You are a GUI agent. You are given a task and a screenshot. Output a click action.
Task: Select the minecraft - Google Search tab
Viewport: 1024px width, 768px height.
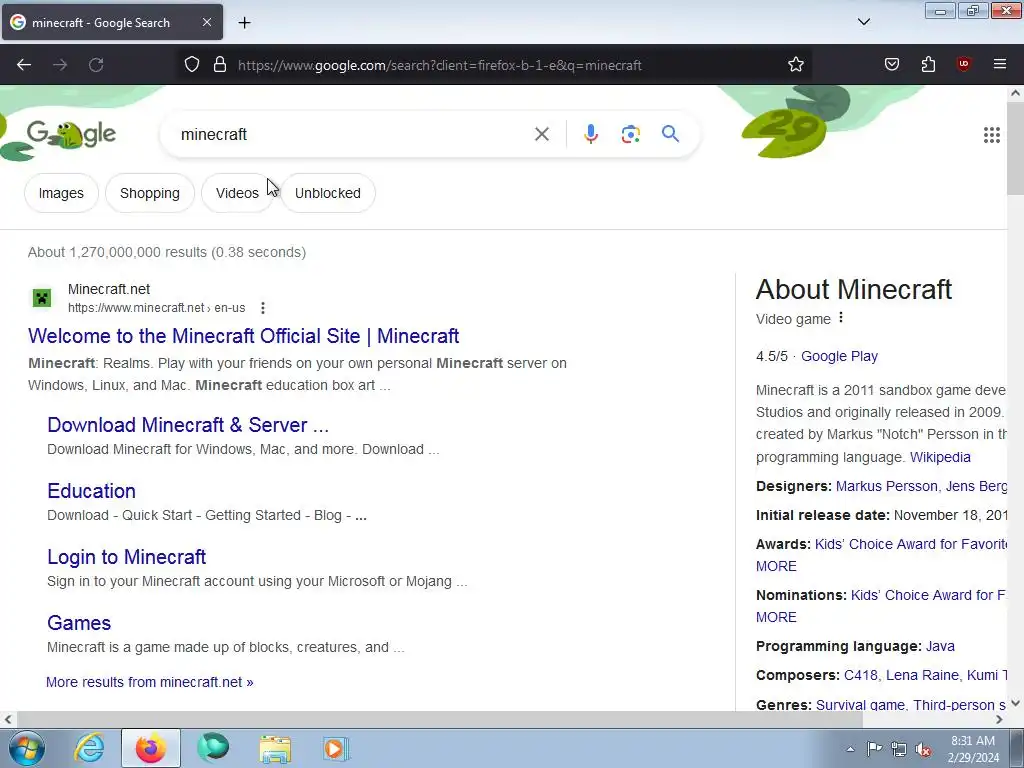pos(112,22)
